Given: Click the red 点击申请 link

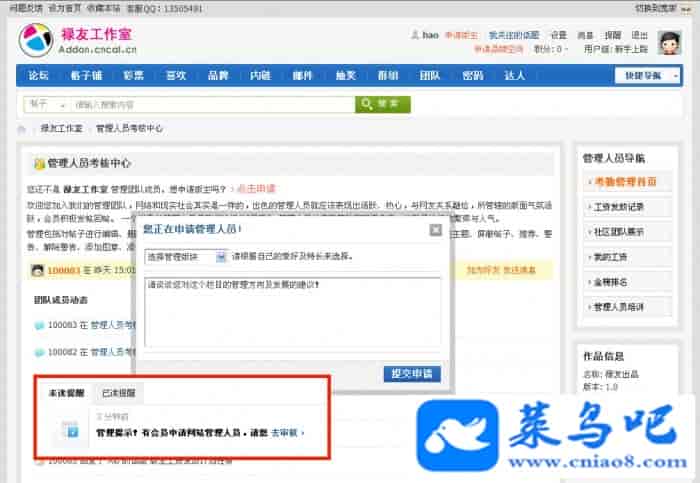Looking at the screenshot, I should click(x=256, y=189).
